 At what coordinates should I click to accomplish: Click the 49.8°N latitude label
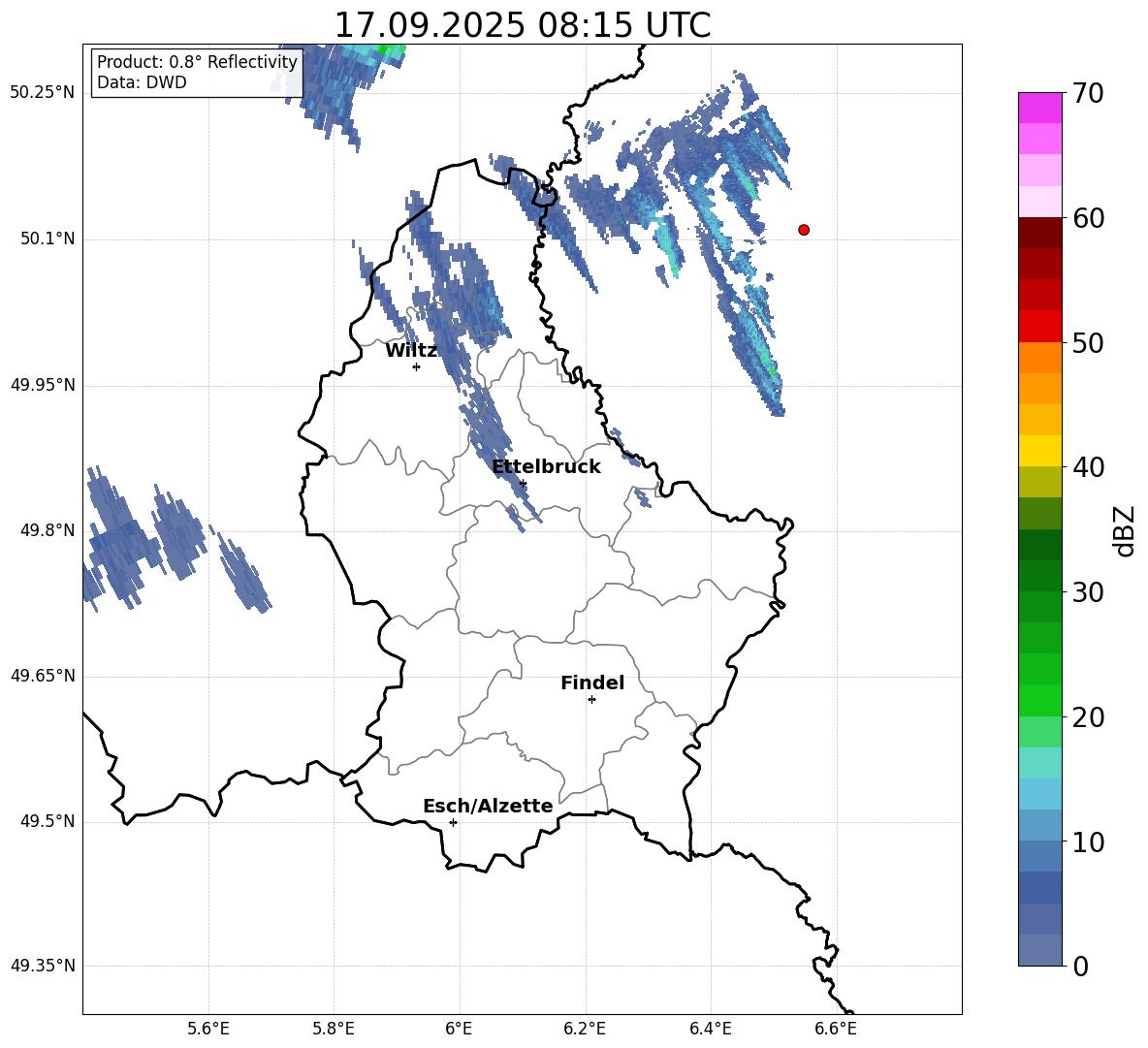[x=48, y=530]
